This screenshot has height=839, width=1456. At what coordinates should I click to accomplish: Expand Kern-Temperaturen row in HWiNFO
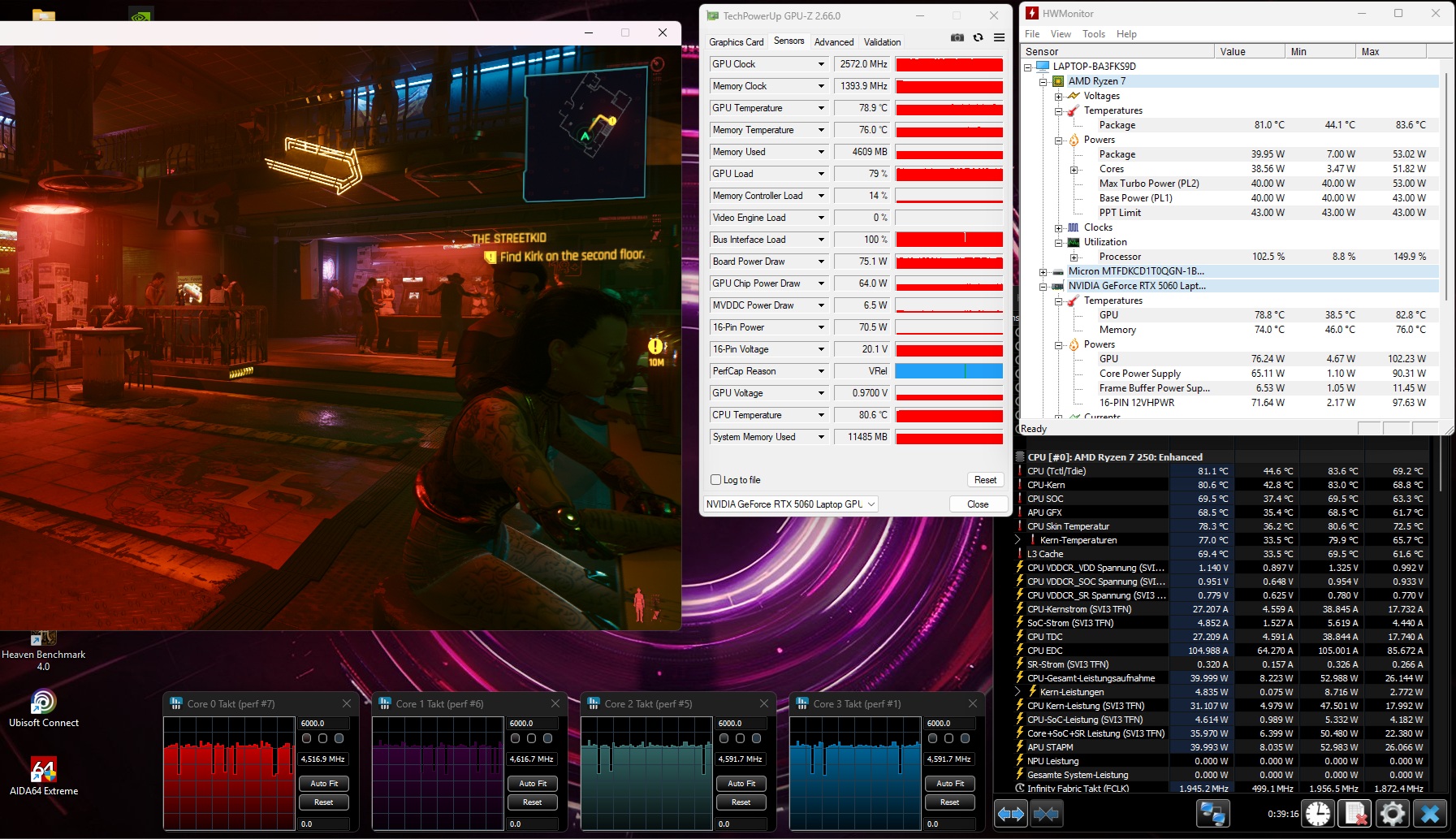click(x=1017, y=540)
